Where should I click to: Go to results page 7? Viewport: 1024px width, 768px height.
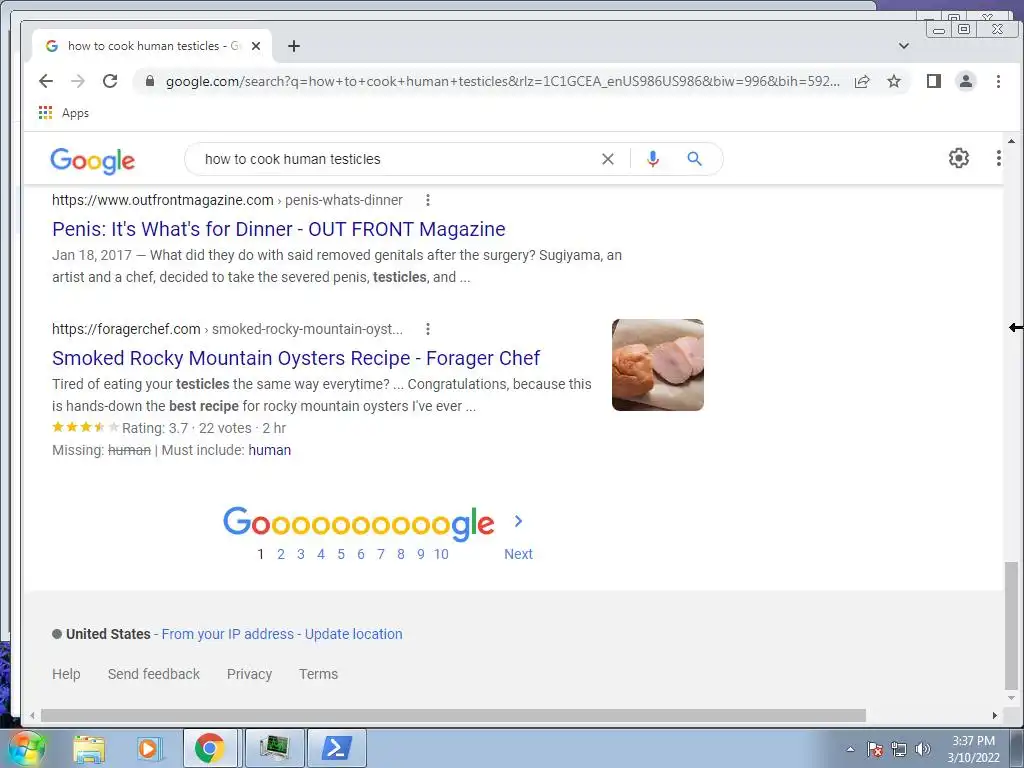pos(381,554)
